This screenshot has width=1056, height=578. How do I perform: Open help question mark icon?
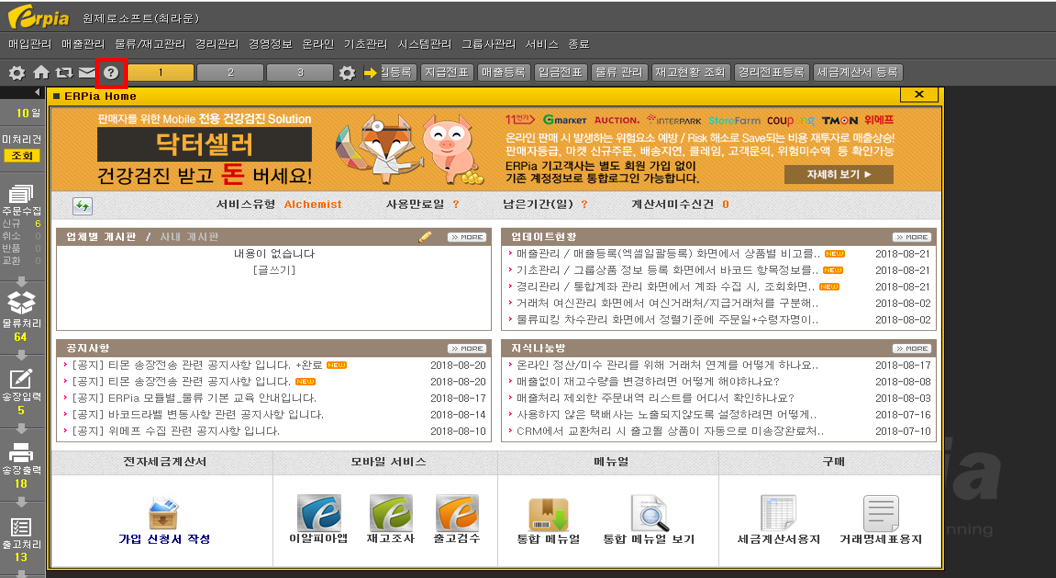click(x=111, y=73)
